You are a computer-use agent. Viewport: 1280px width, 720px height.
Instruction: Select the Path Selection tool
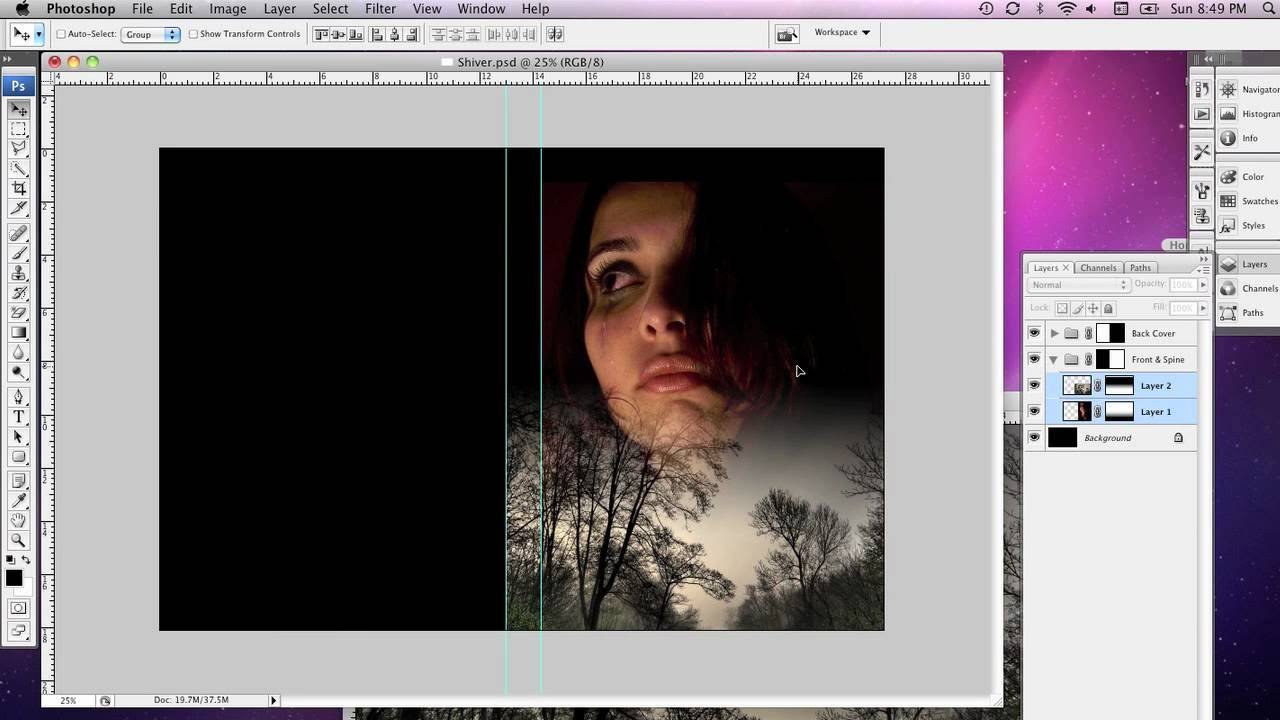click(18, 437)
